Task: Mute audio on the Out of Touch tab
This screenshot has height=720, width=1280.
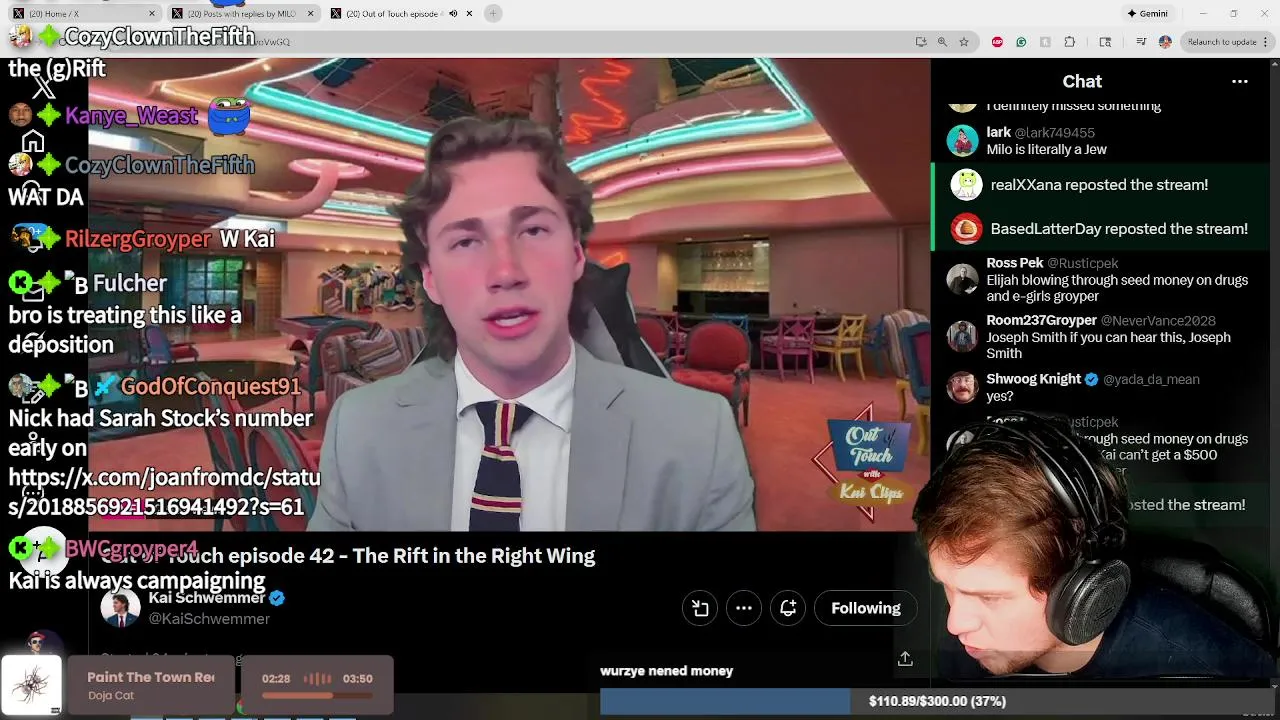Action: tap(453, 13)
